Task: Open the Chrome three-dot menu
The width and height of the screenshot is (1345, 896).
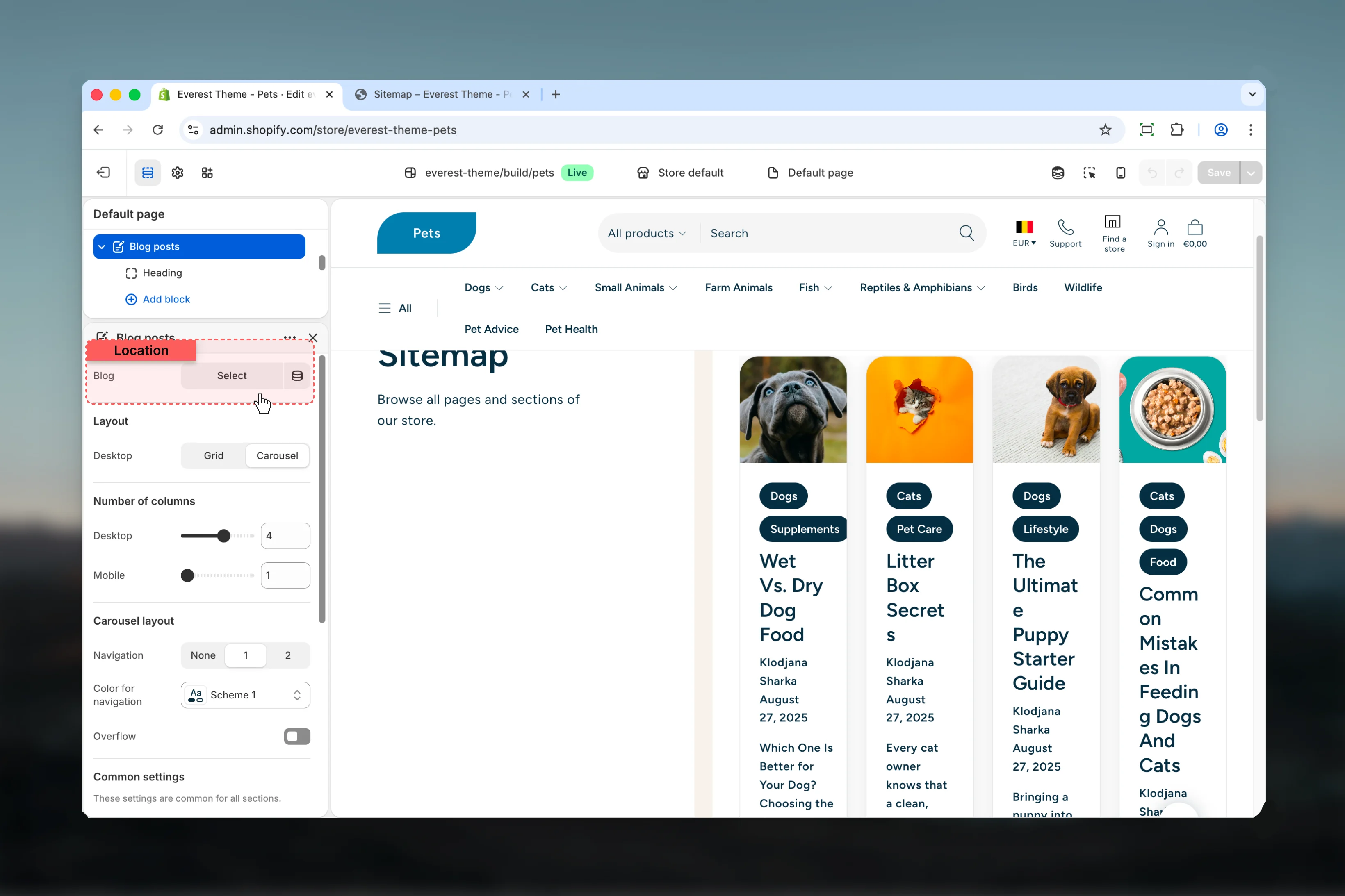Action: point(1251,130)
